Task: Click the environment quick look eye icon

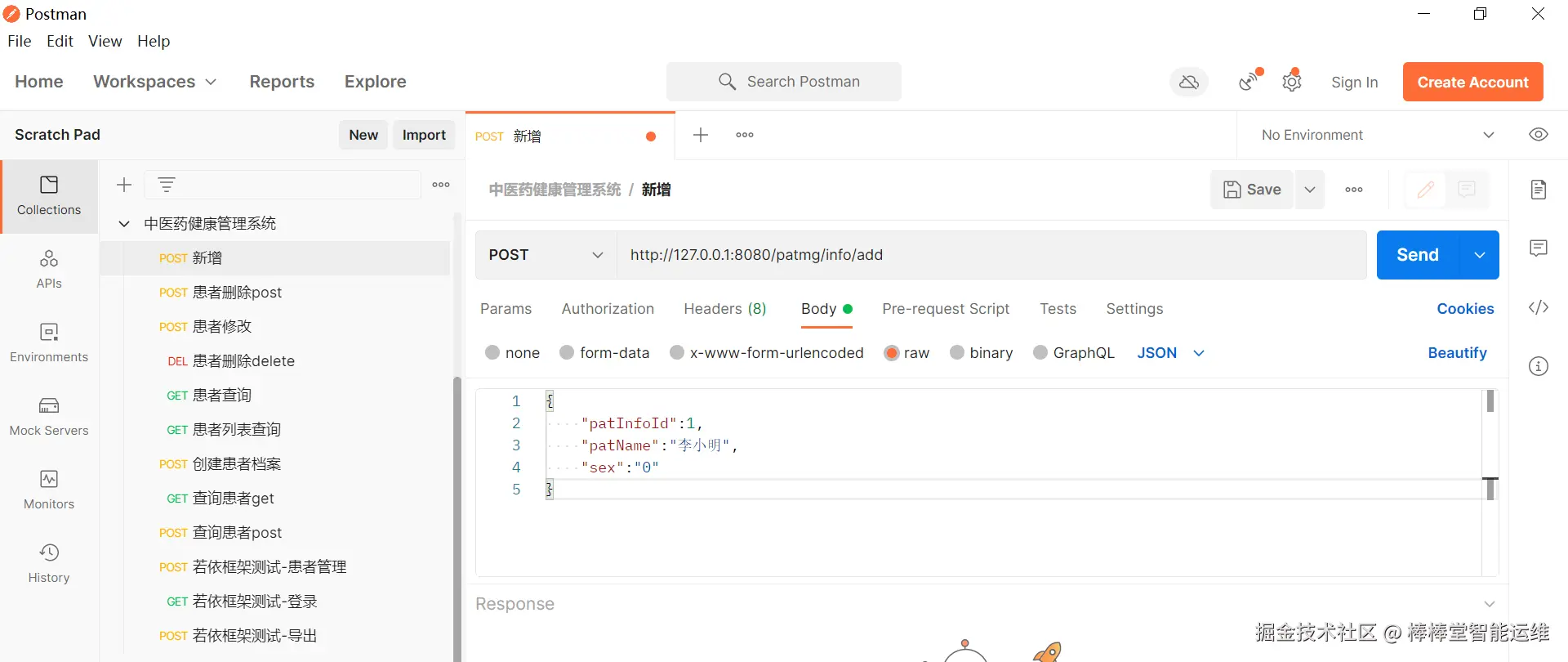Action: (x=1539, y=135)
